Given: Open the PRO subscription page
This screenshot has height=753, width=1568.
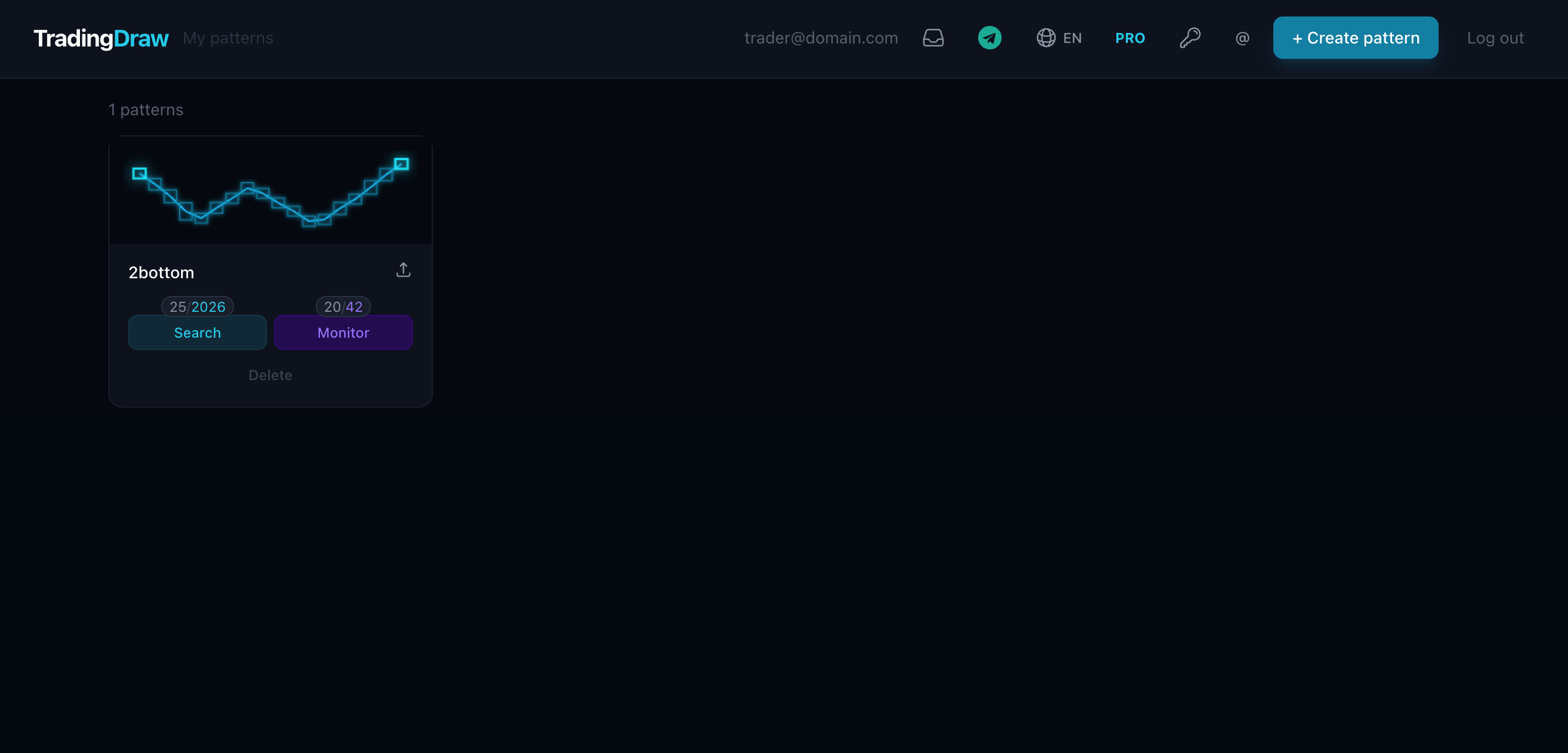Looking at the screenshot, I should (x=1130, y=38).
